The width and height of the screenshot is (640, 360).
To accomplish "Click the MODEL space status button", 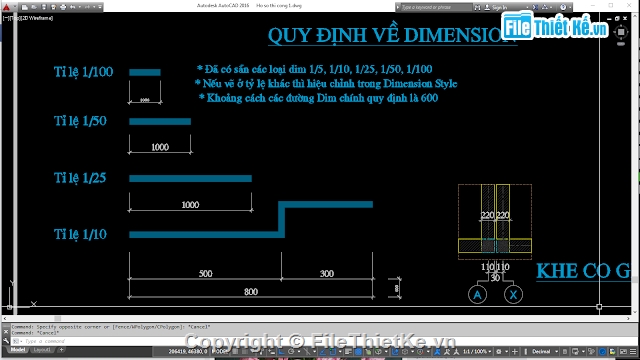I will click(x=220, y=351).
